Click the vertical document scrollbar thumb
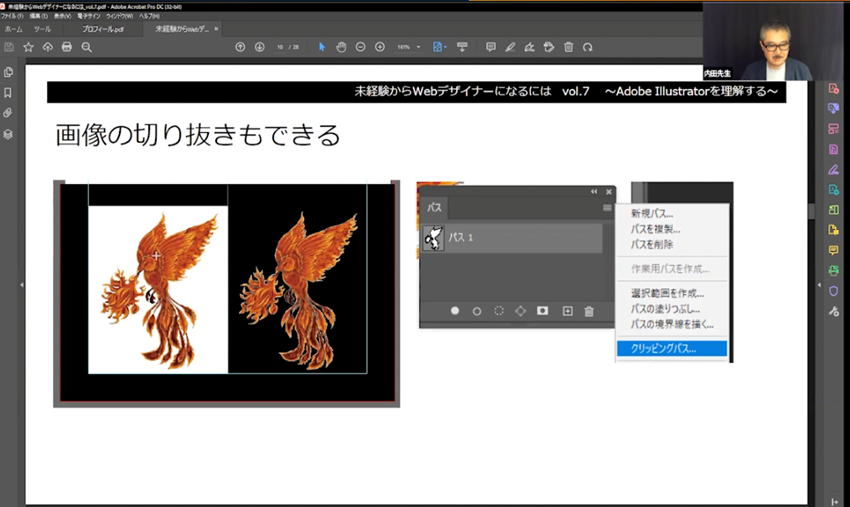This screenshot has width=850, height=507. pyautogui.click(x=812, y=211)
